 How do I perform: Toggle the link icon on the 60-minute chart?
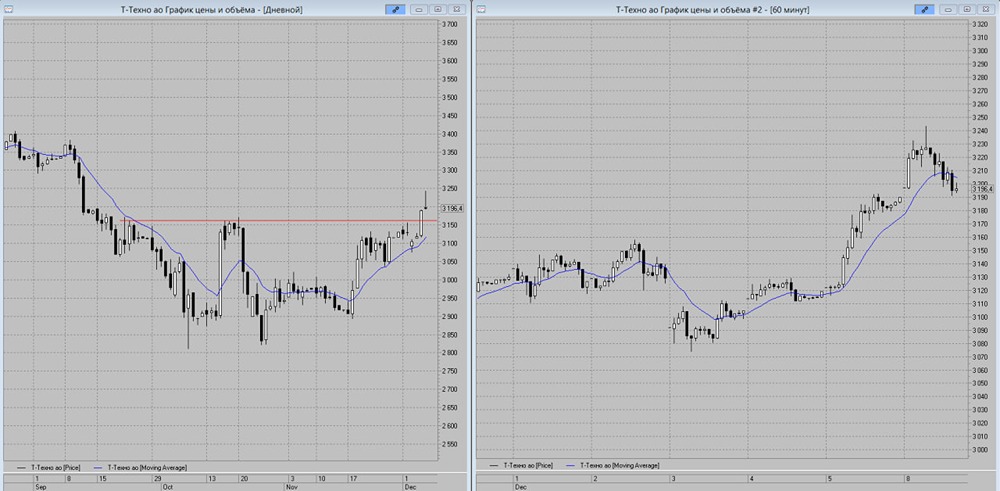point(922,8)
